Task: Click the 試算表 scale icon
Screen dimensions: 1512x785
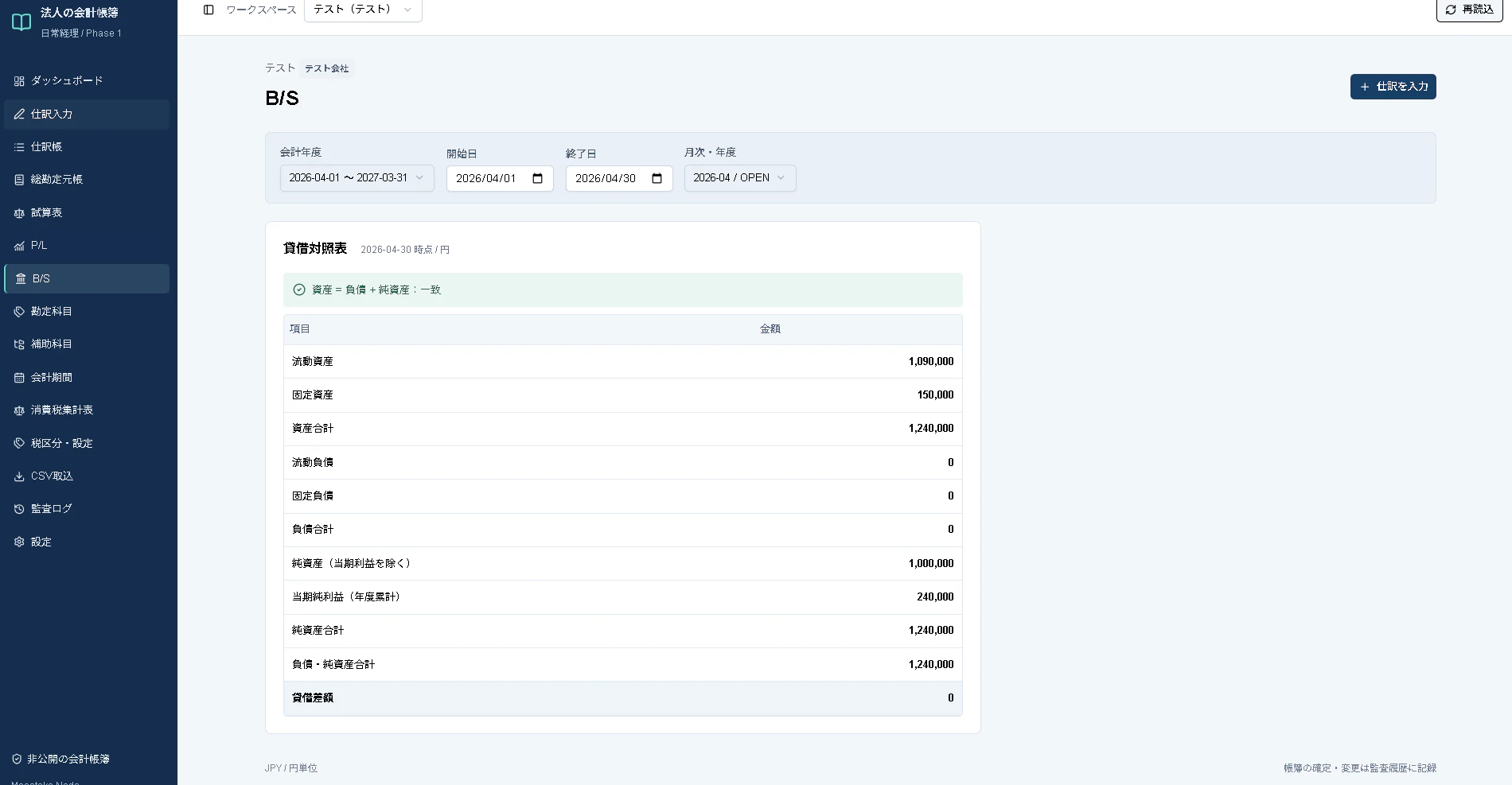Action: tap(19, 213)
